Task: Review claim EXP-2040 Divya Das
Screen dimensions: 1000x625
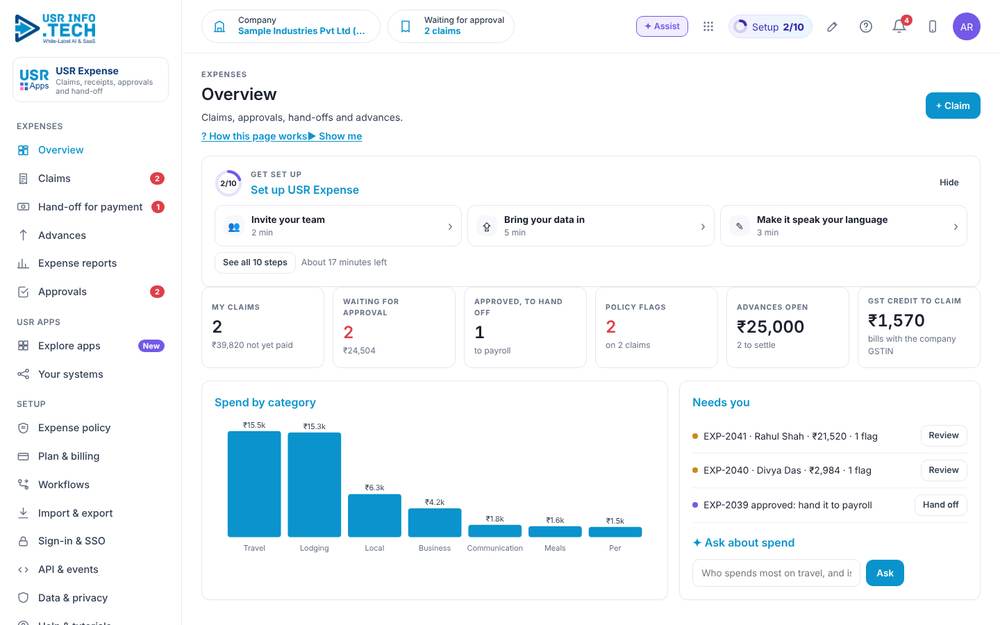Action: 943,470
